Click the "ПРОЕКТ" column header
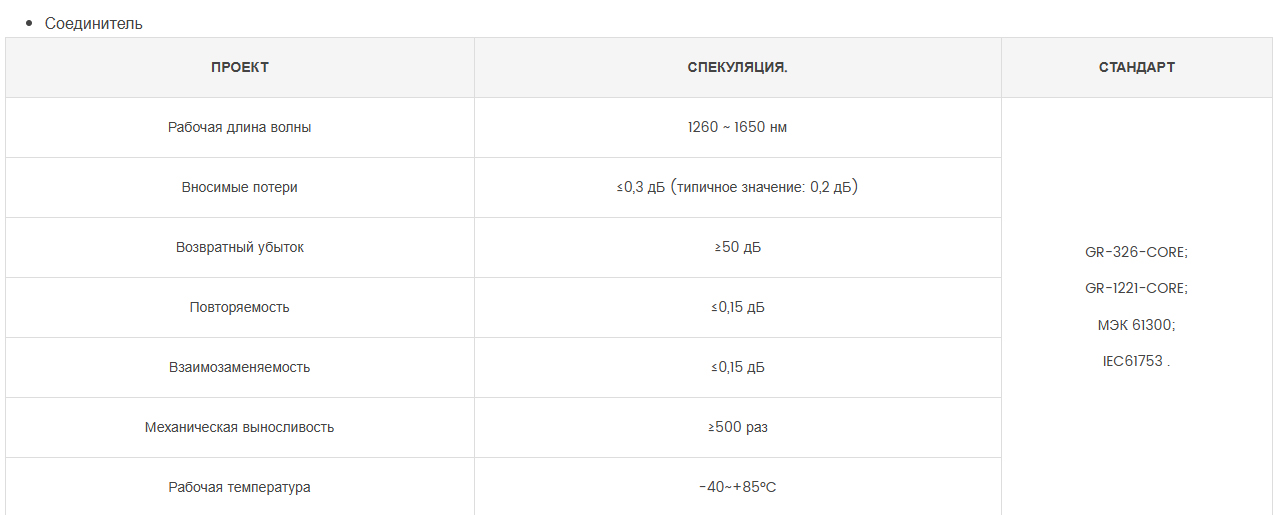The image size is (1277, 515). tap(240, 68)
